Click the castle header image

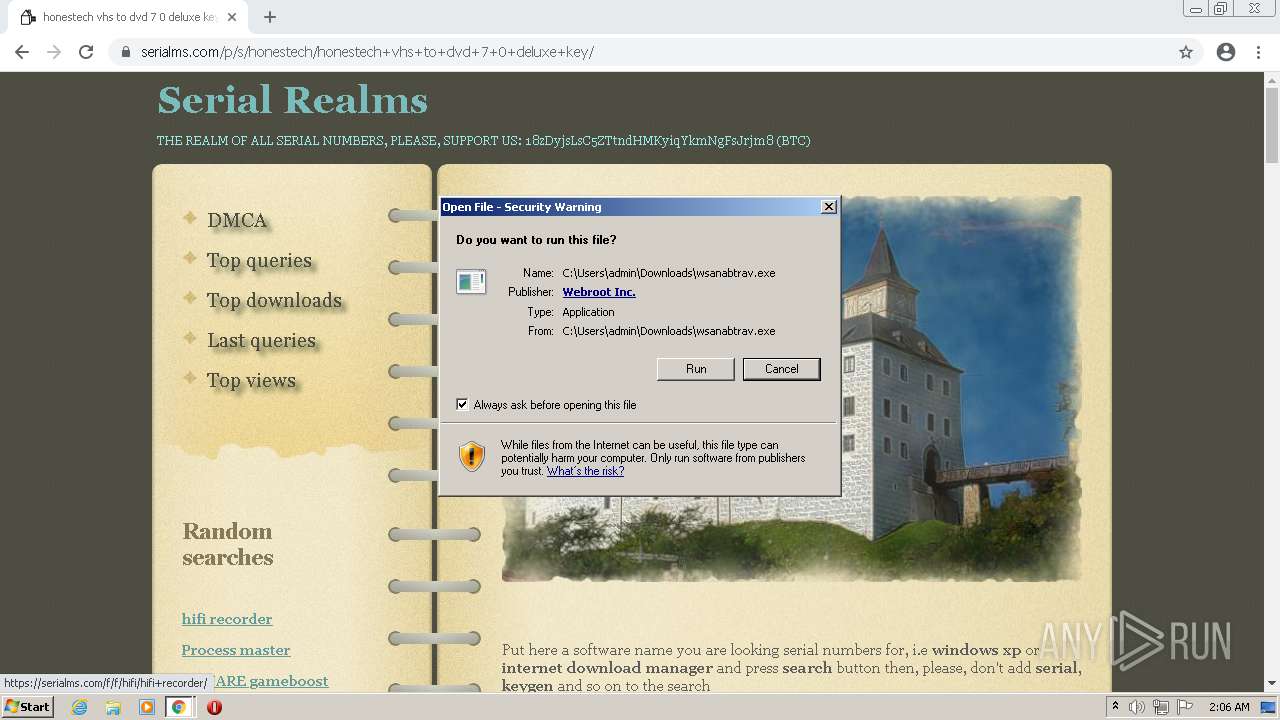[960, 388]
